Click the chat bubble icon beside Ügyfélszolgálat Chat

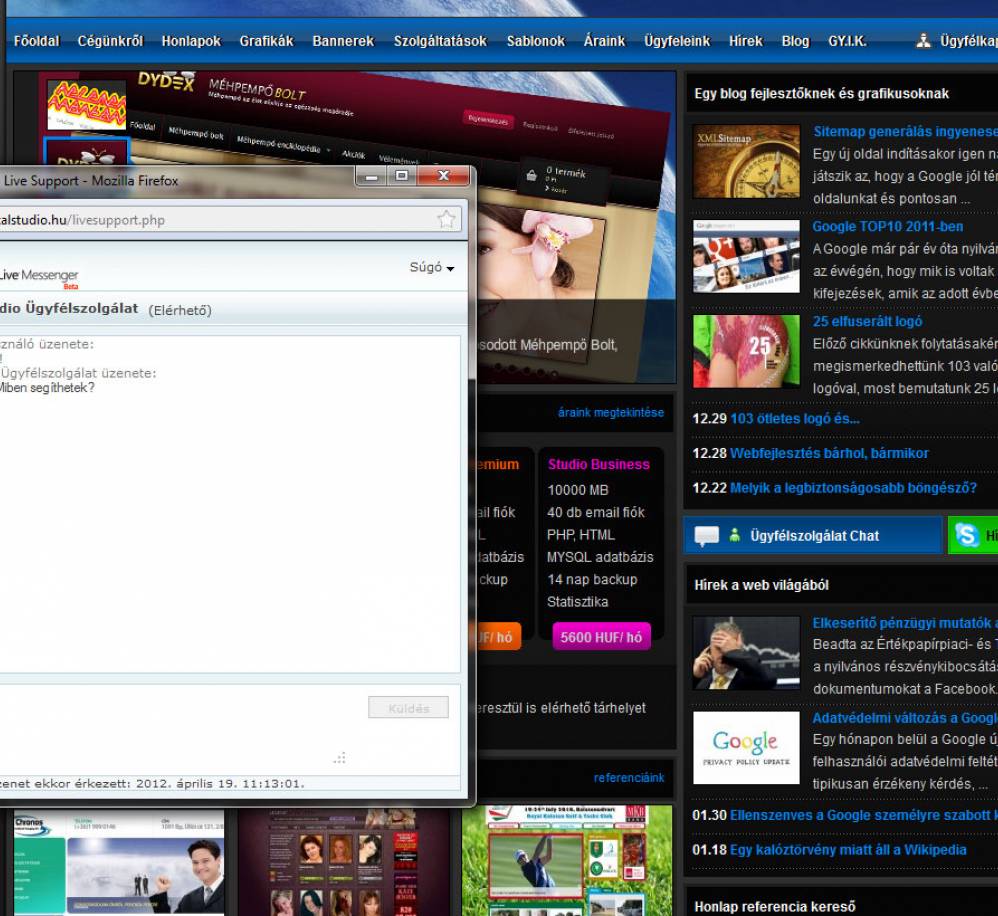click(x=706, y=536)
